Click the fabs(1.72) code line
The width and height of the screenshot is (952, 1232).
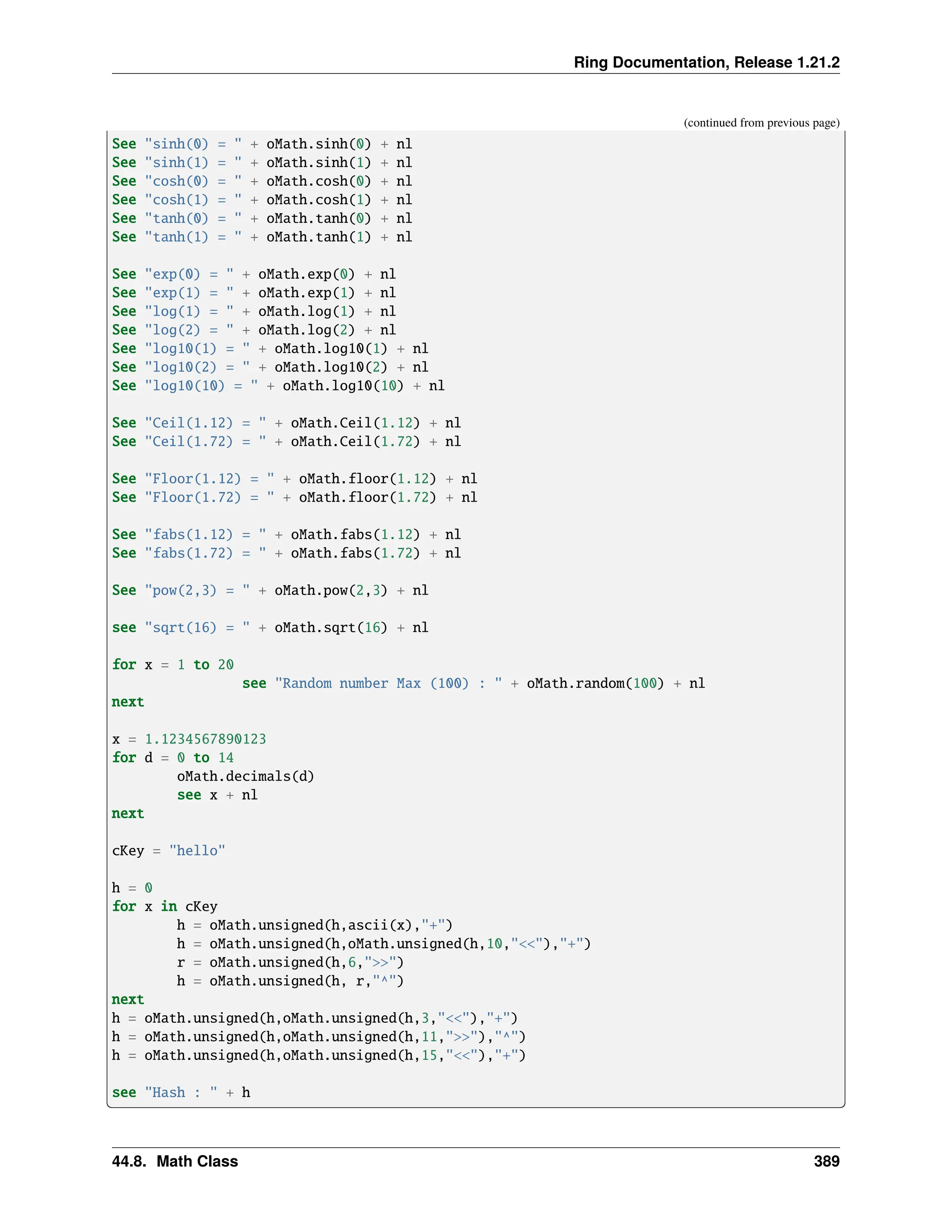[286, 553]
